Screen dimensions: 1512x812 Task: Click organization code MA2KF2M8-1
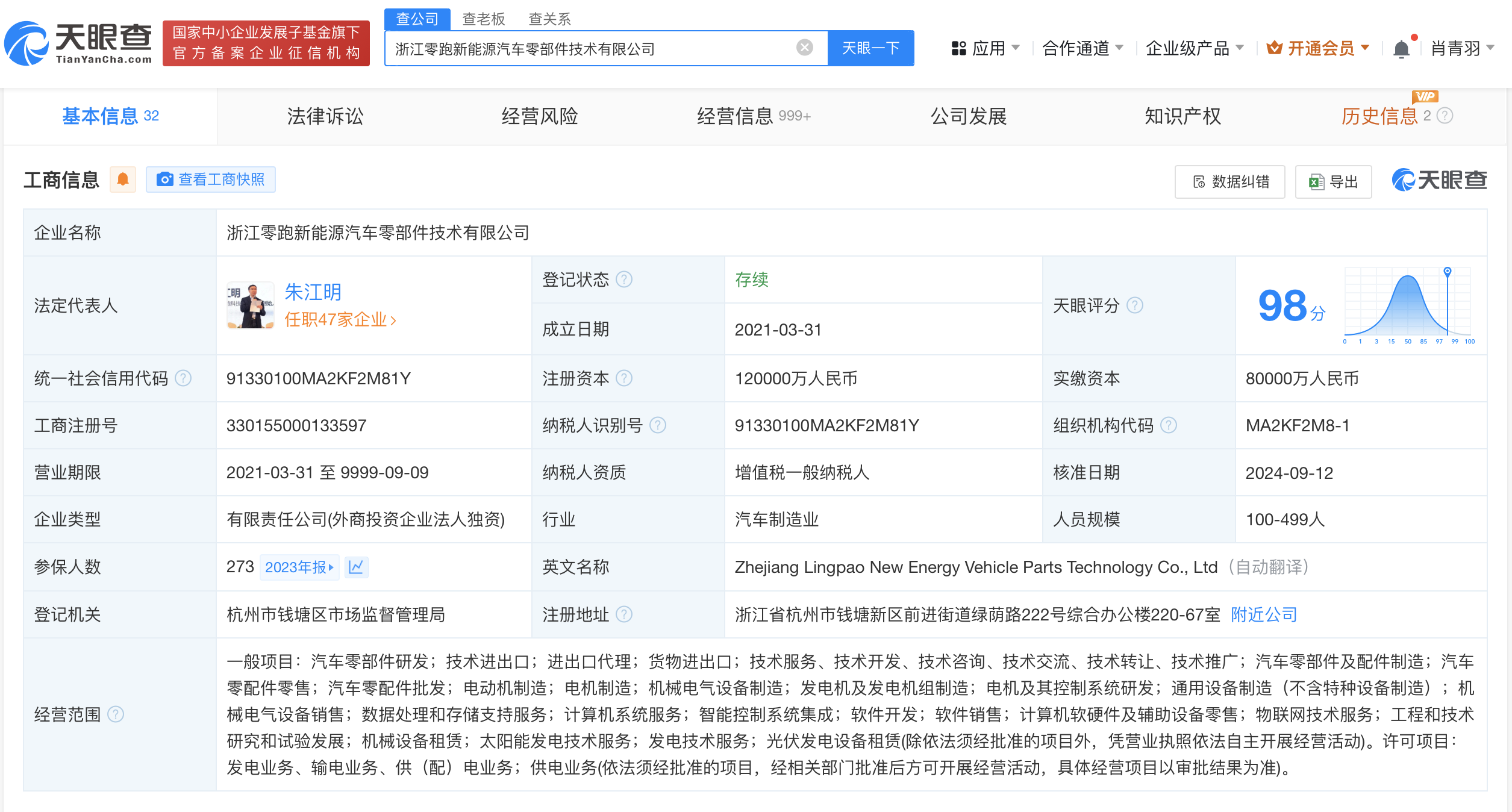pos(1298,425)
